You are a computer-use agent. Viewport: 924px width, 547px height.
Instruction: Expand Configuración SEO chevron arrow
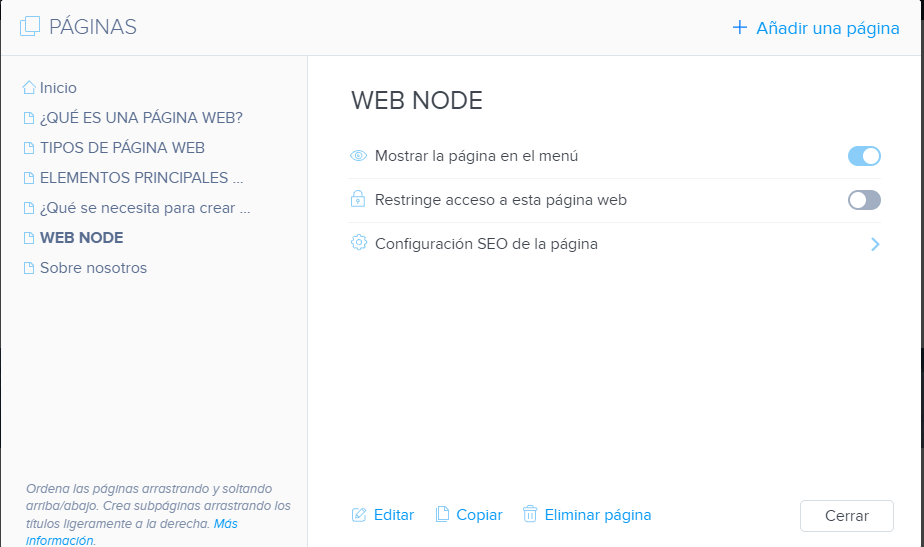(875, 244)
